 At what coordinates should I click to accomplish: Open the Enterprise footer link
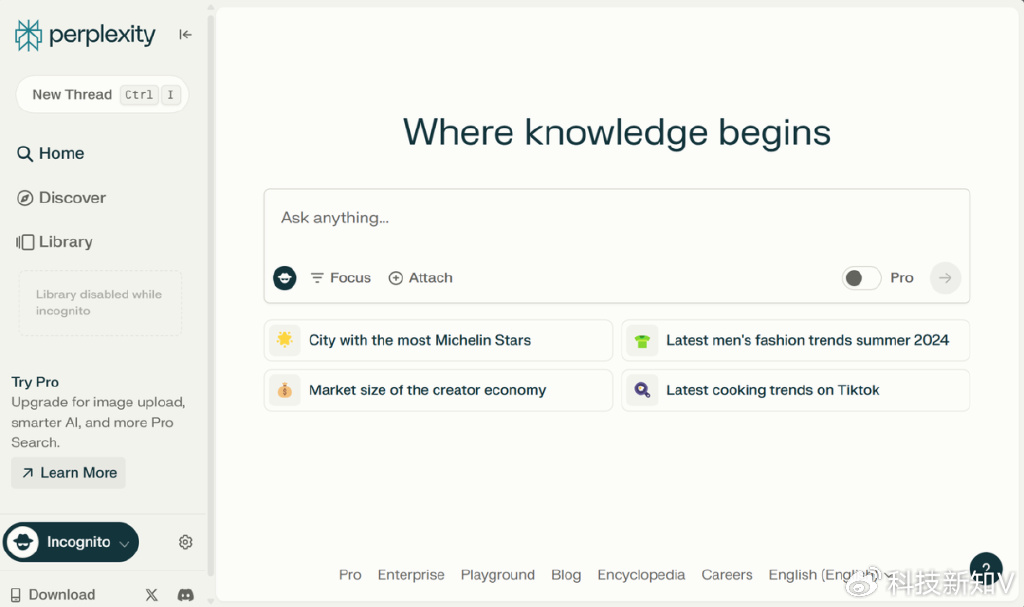pos(411,575)
